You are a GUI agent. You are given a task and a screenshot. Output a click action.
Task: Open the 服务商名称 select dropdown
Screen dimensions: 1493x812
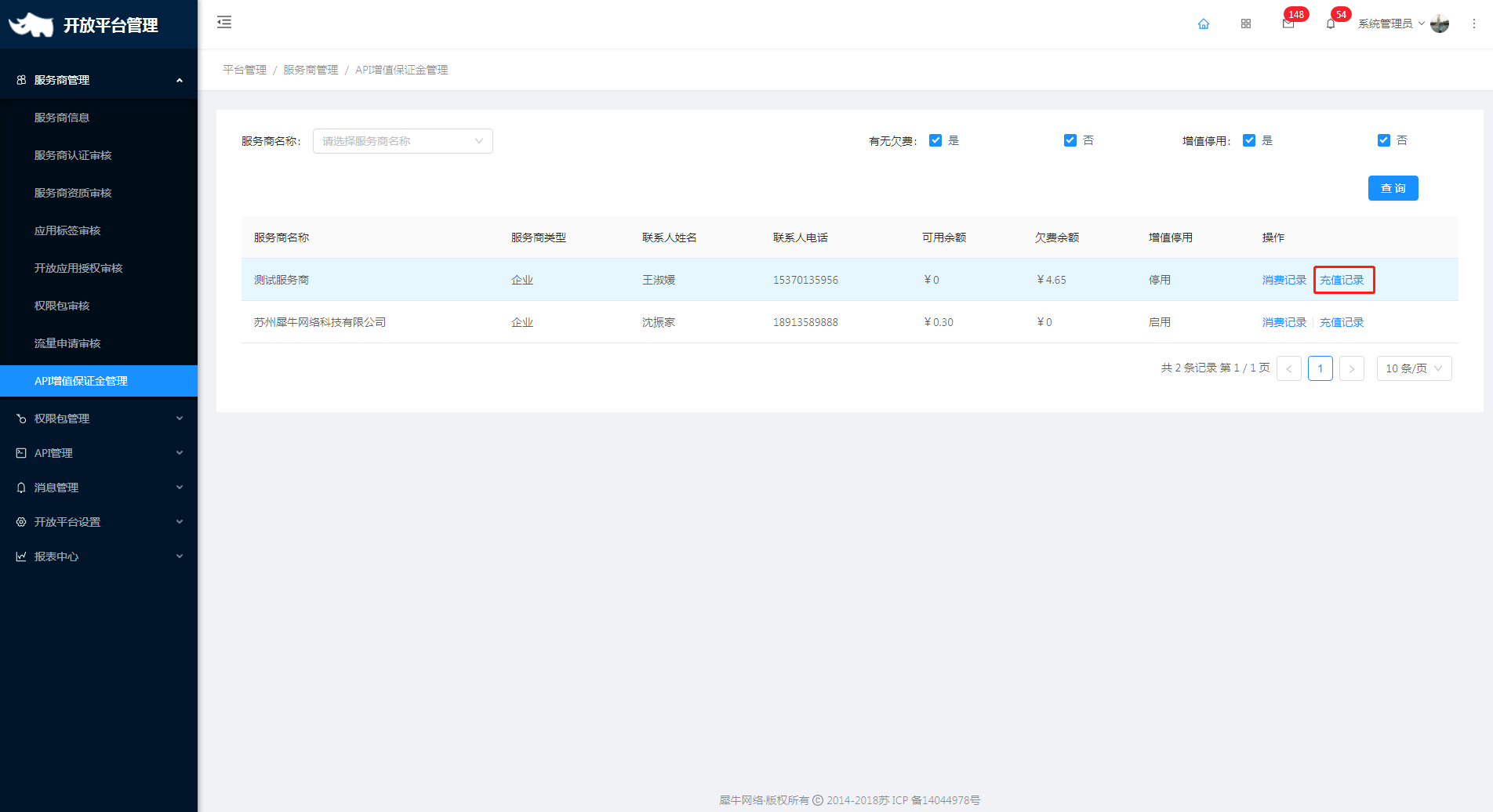403,141
